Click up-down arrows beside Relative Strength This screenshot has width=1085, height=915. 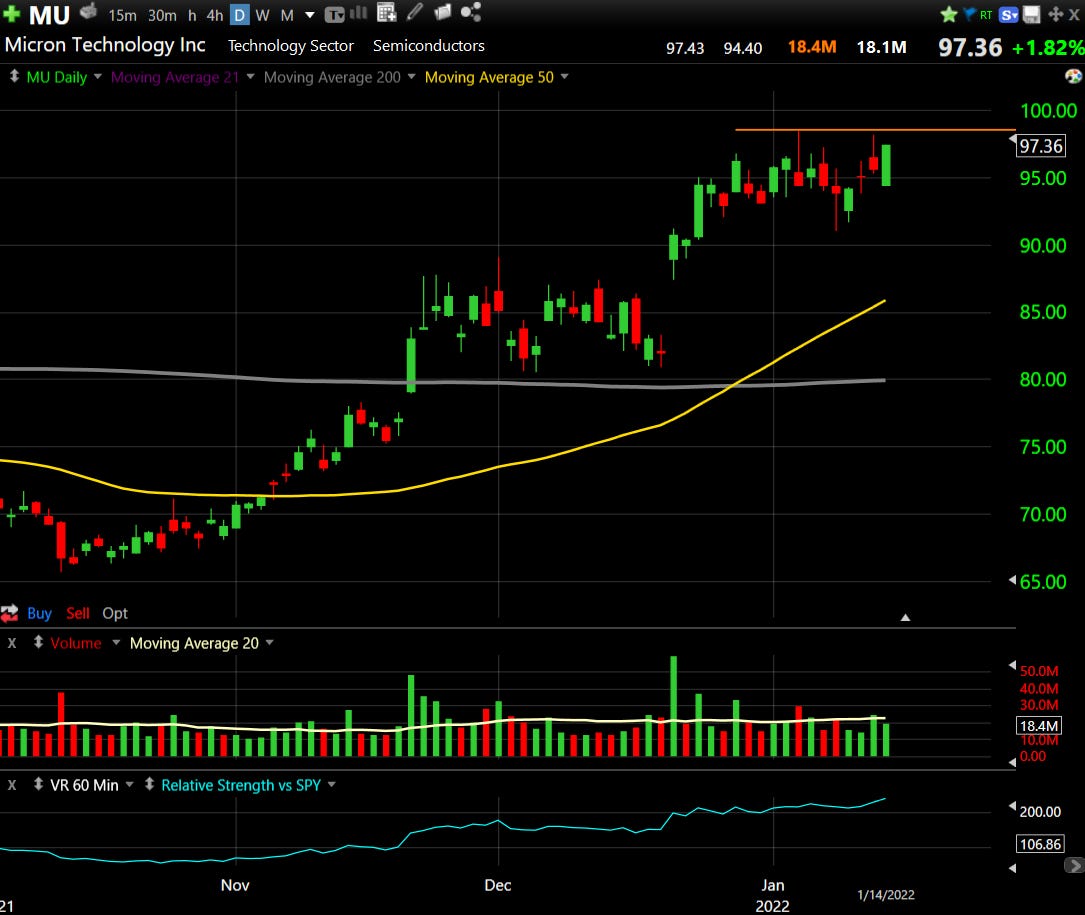click(149, 784)
